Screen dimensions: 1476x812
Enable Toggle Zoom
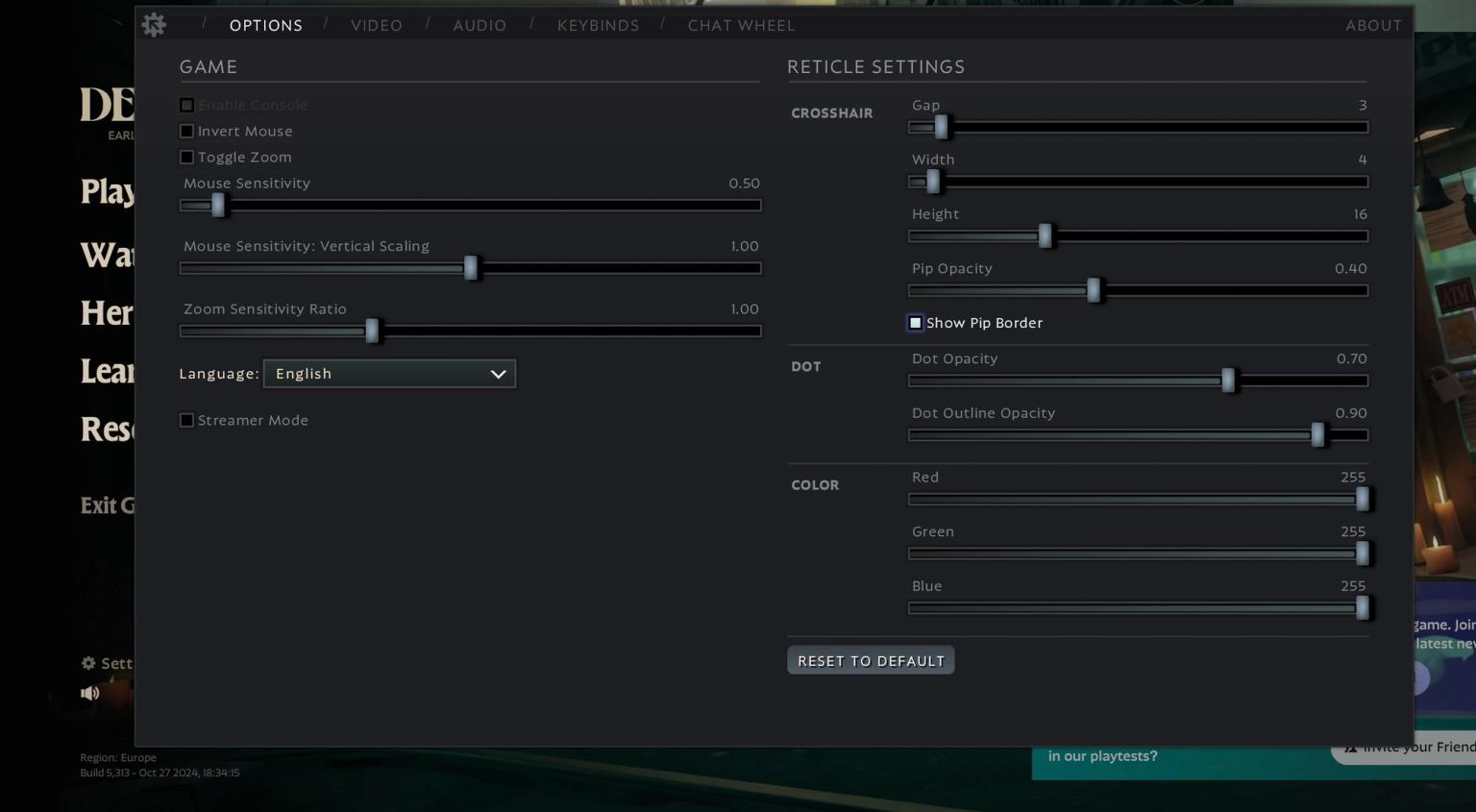pyautogui.click(x=186, y=157)
